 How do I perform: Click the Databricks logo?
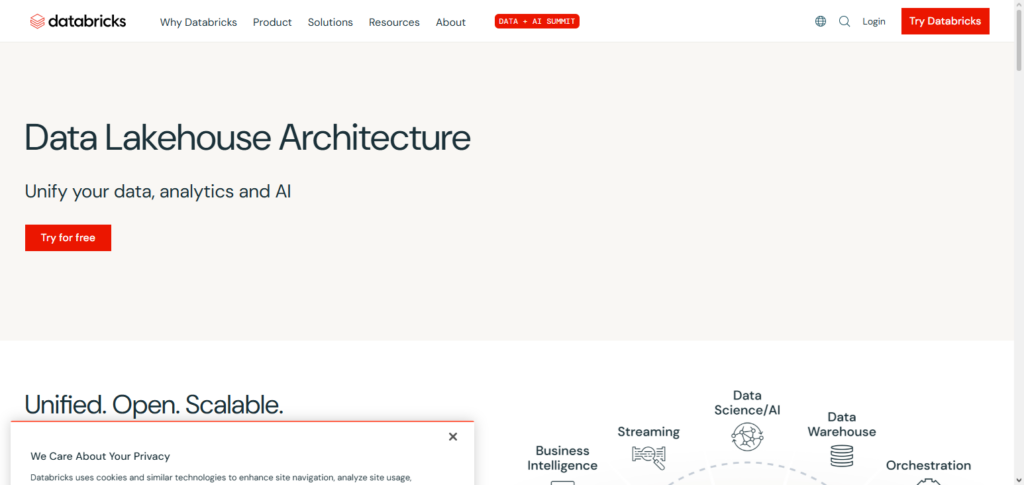click(x=78, y=22)
